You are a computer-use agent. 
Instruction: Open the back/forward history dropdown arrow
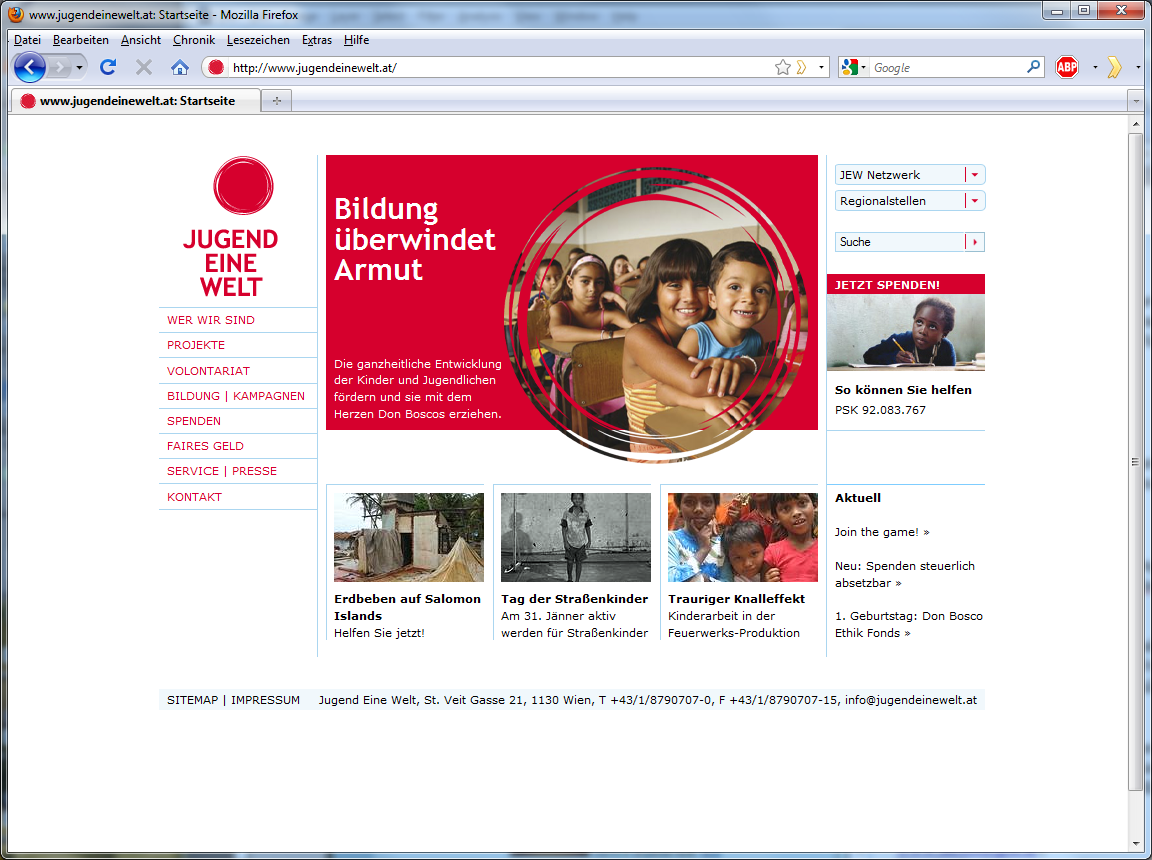[x=79, y=68]
